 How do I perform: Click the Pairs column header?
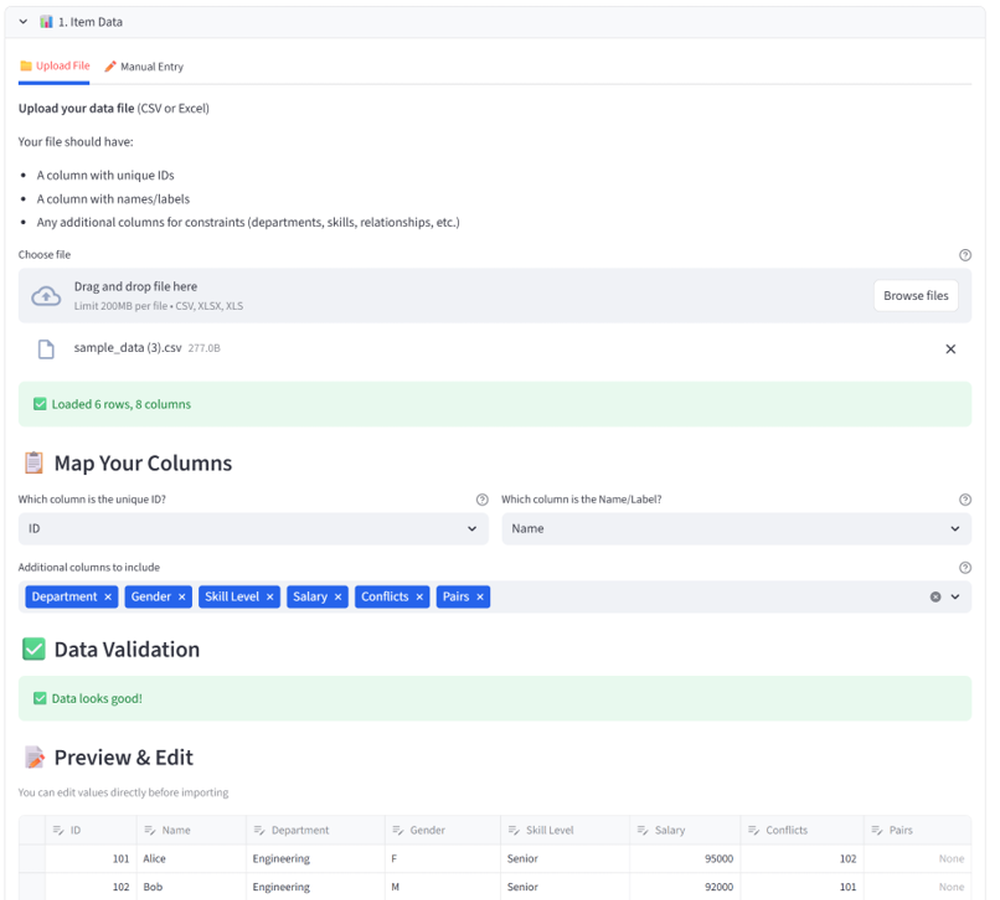(x=918, y=830)
